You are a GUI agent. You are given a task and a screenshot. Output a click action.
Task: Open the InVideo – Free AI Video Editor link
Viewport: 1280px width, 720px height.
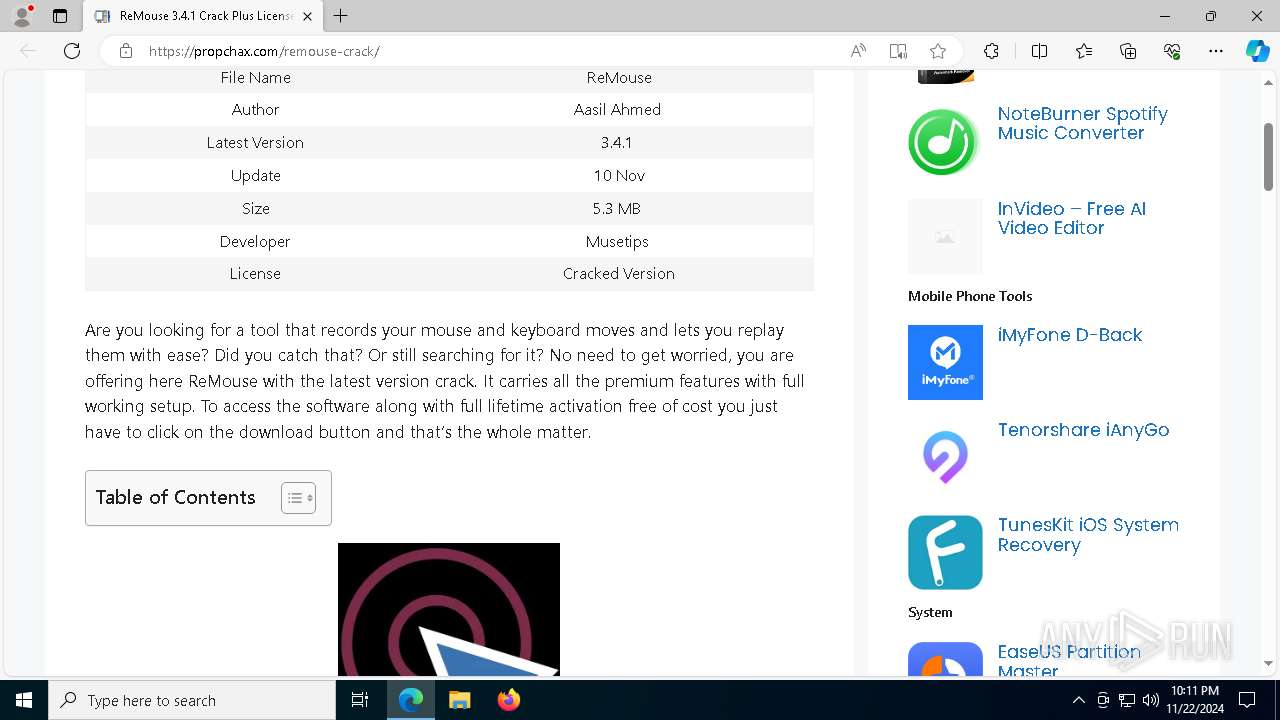(1071, 218)
